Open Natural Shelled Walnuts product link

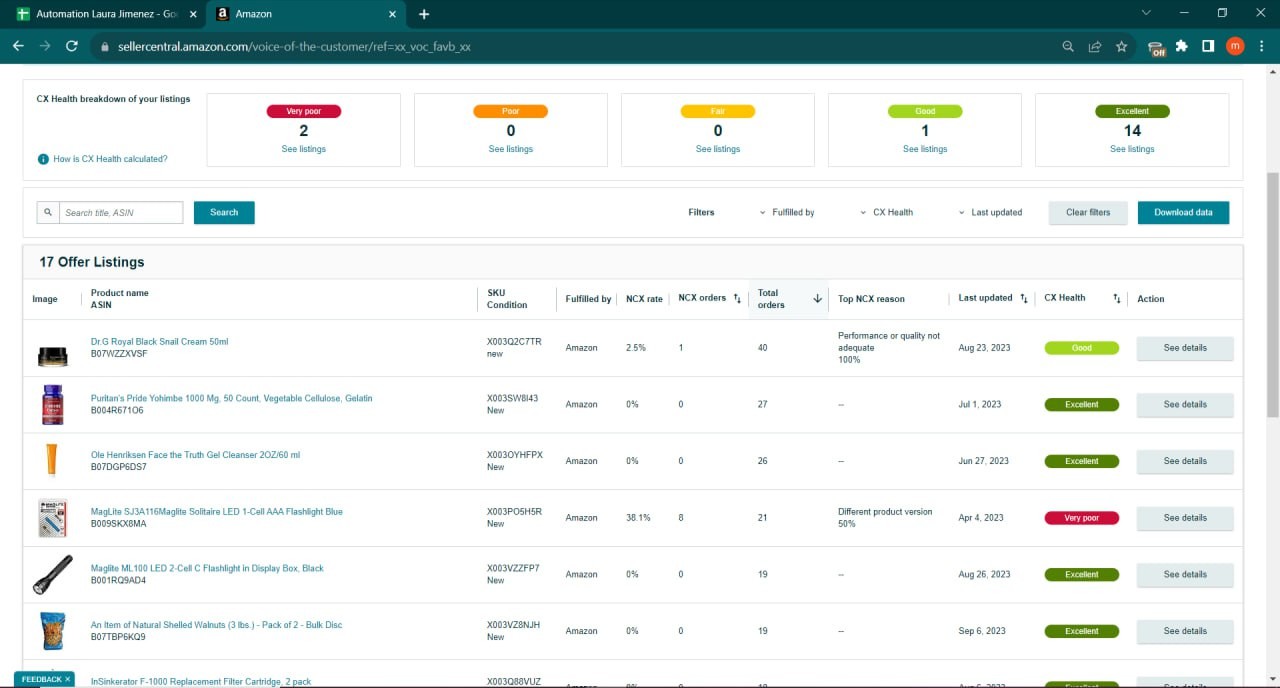pos(216,625)
